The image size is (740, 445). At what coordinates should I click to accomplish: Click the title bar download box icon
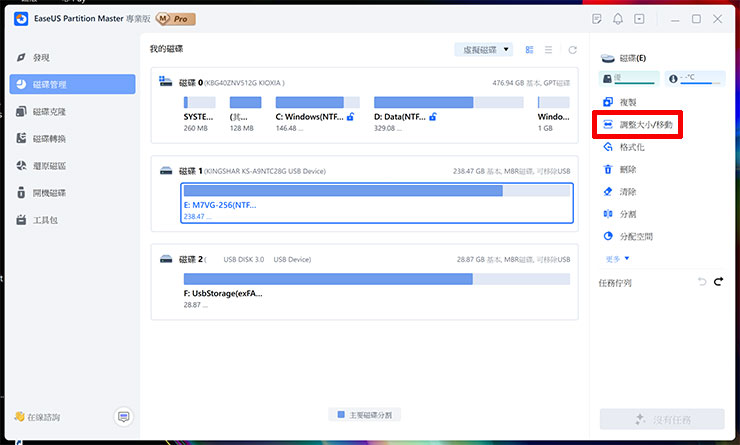click(639, 19)
